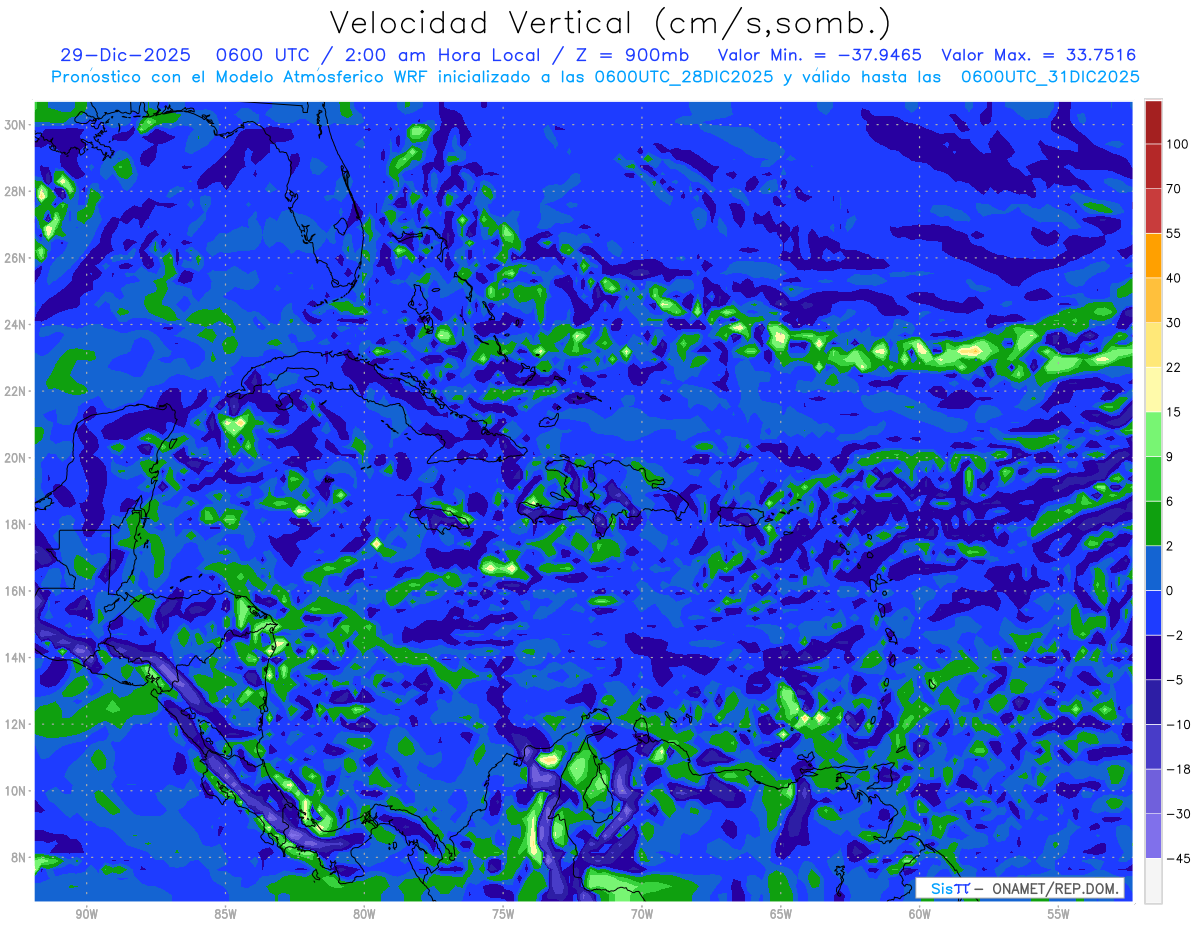The width and height of the screenshot is (1200, 927).
Task: Pick the white swatch below -45
Action: coord(1154,880)
